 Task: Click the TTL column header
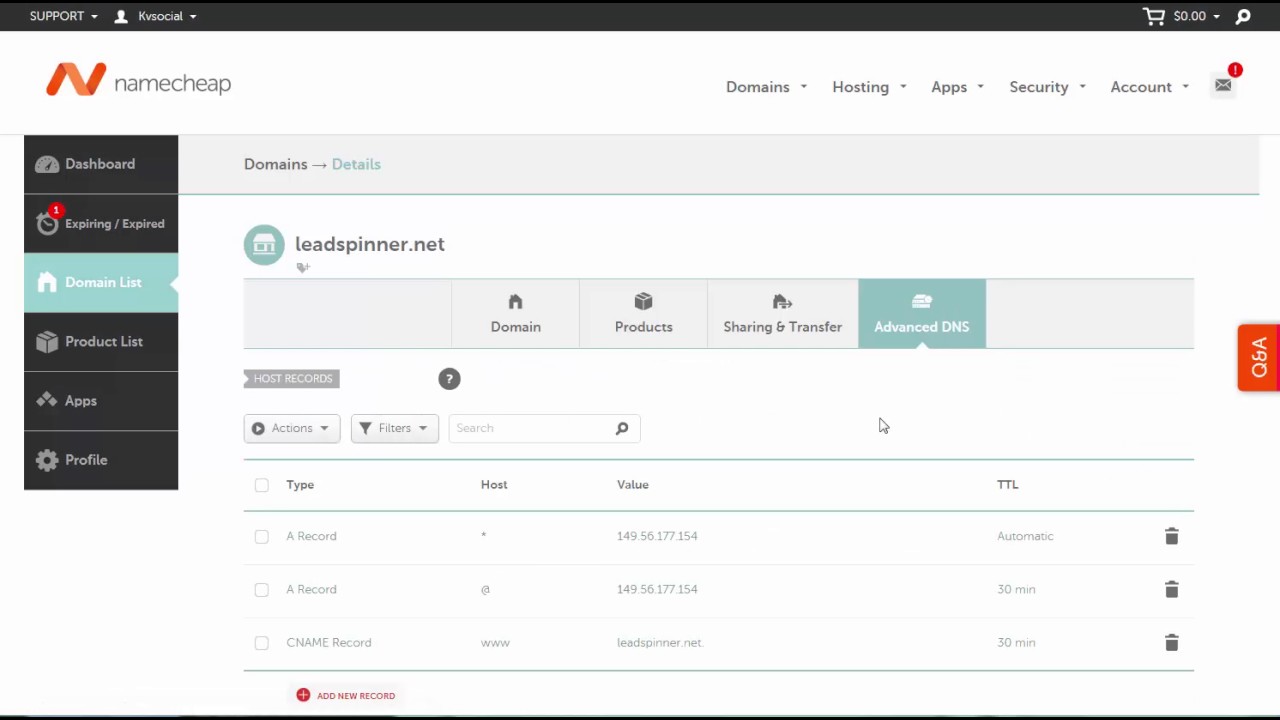1007,485
